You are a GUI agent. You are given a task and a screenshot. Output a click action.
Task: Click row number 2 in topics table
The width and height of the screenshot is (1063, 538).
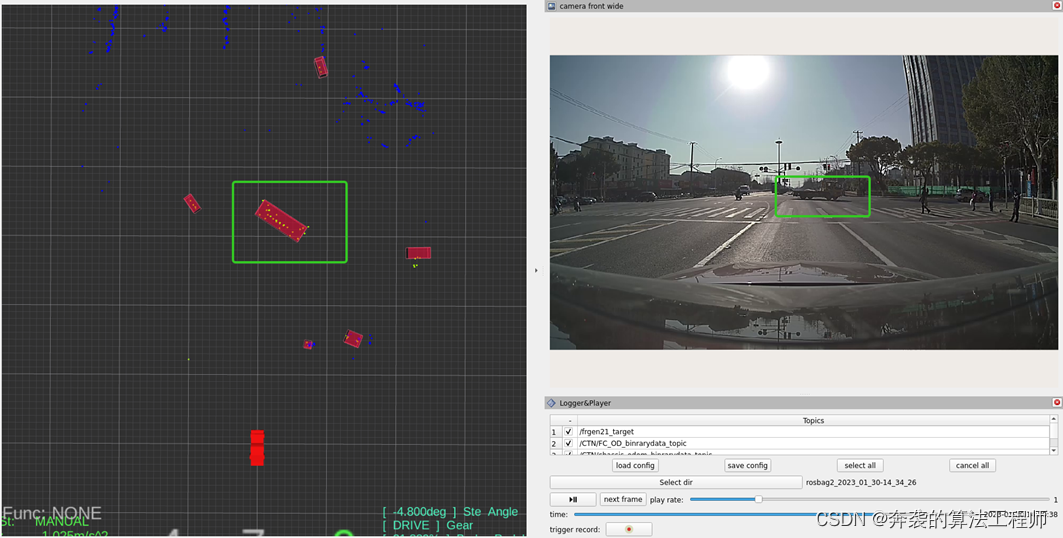pyautogui.click(x=554, y=443)
